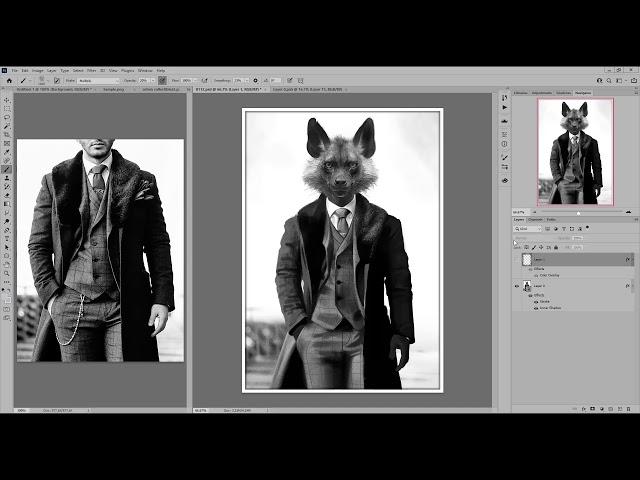Image resolution: width=640 pixels, height=480 pixels.
Task: Click the Share image icon
Action: (x=634, y=81)
